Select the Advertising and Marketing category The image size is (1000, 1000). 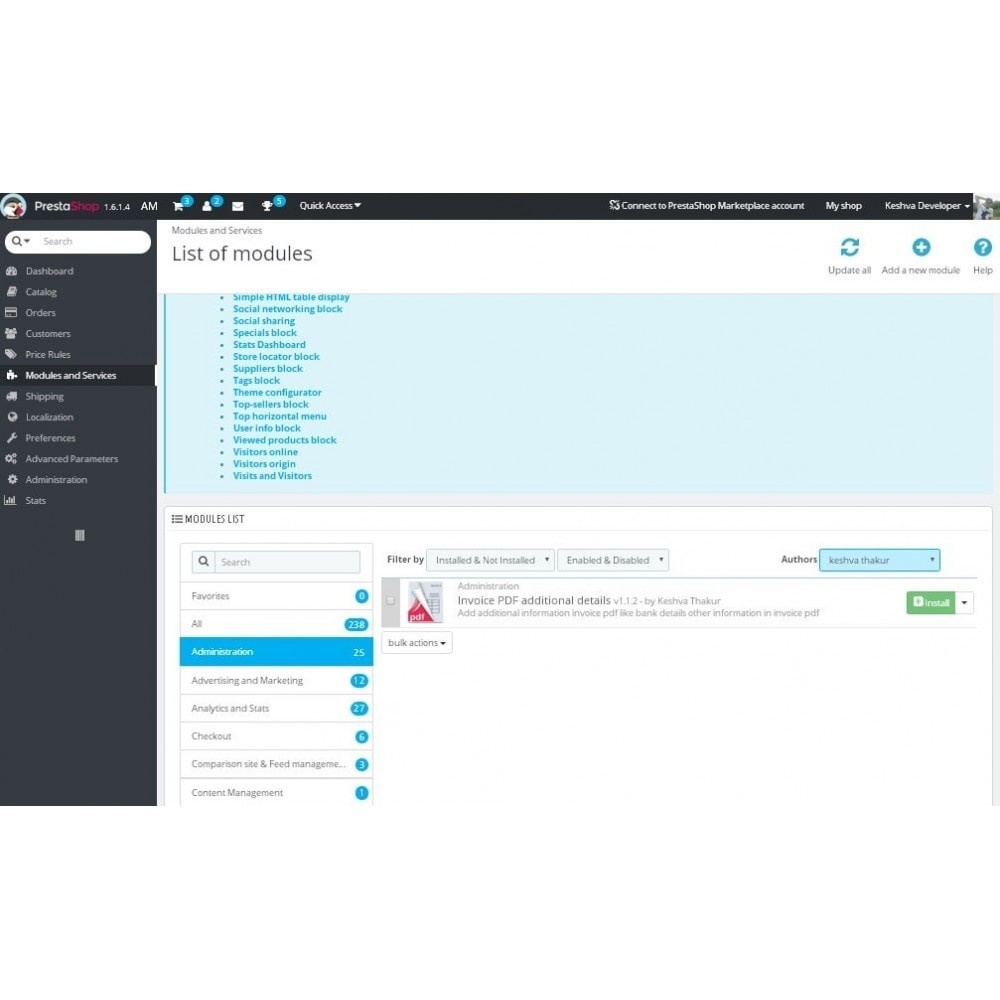(276, 680)
